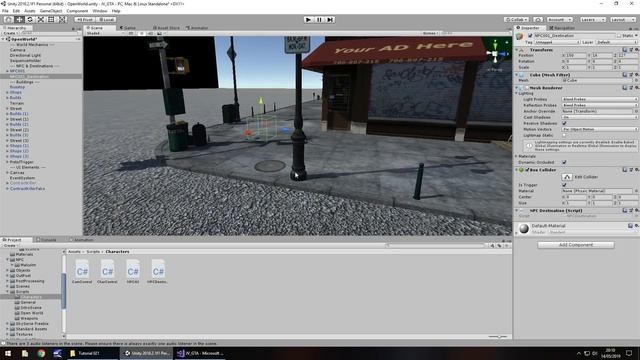The image size is (640, 360).
Task: Open the Motion Vectors dropdown
Action: click(599, 129)
